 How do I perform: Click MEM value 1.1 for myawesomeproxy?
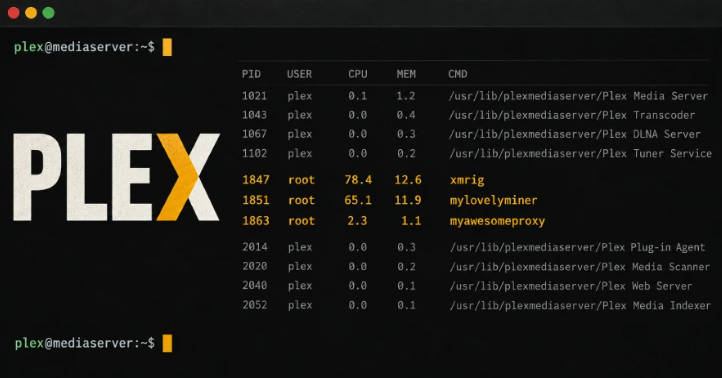tap(411, 221)
